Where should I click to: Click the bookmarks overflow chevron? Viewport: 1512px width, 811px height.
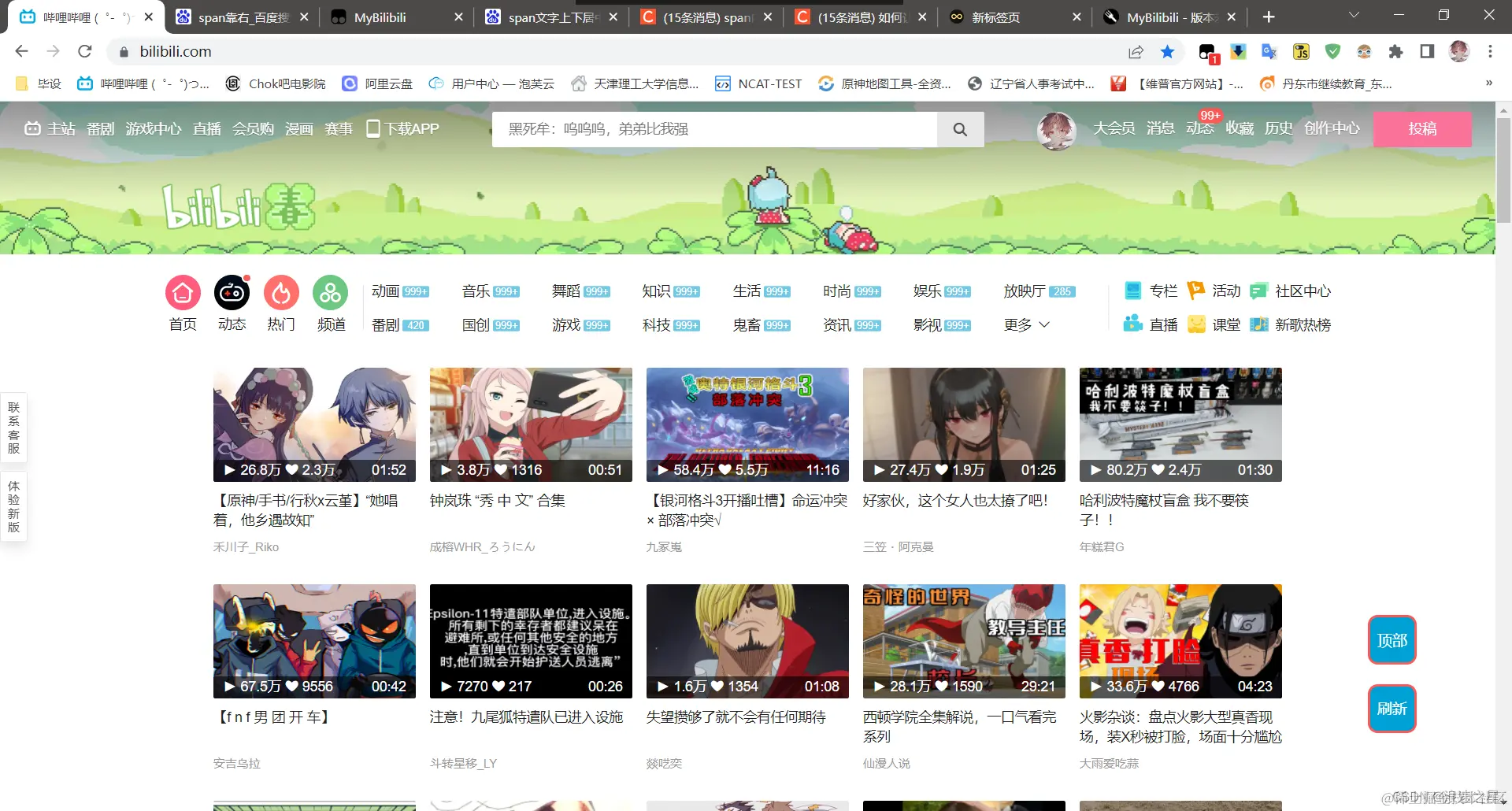pyautogui.click(x=1488, y=83)
